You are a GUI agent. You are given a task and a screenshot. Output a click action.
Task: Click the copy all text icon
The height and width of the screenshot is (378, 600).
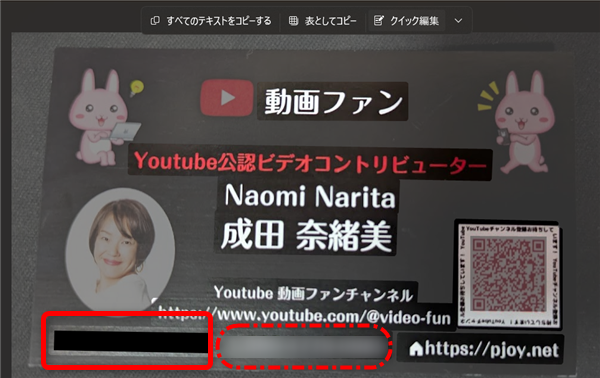(x=155, y=21)
